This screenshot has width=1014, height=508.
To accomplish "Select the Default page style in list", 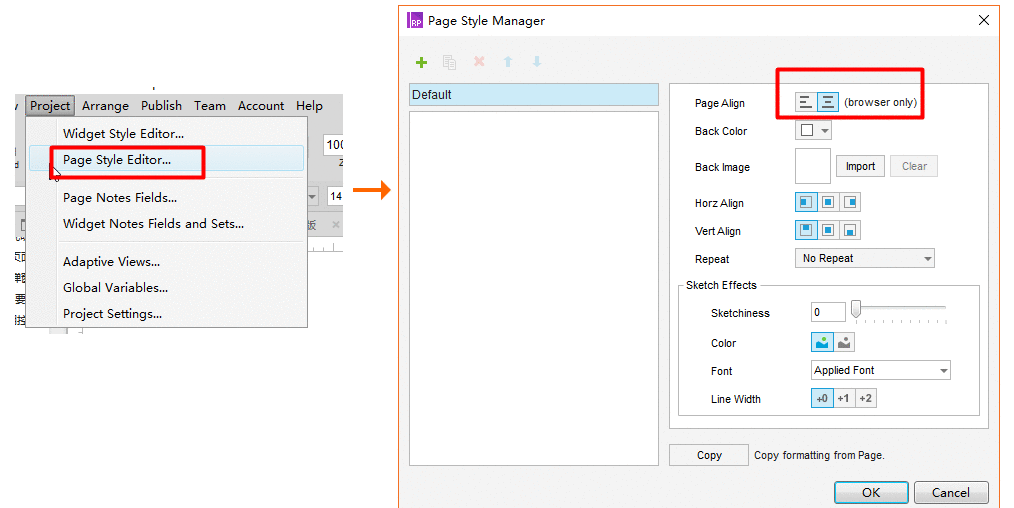I will point(534,94).
